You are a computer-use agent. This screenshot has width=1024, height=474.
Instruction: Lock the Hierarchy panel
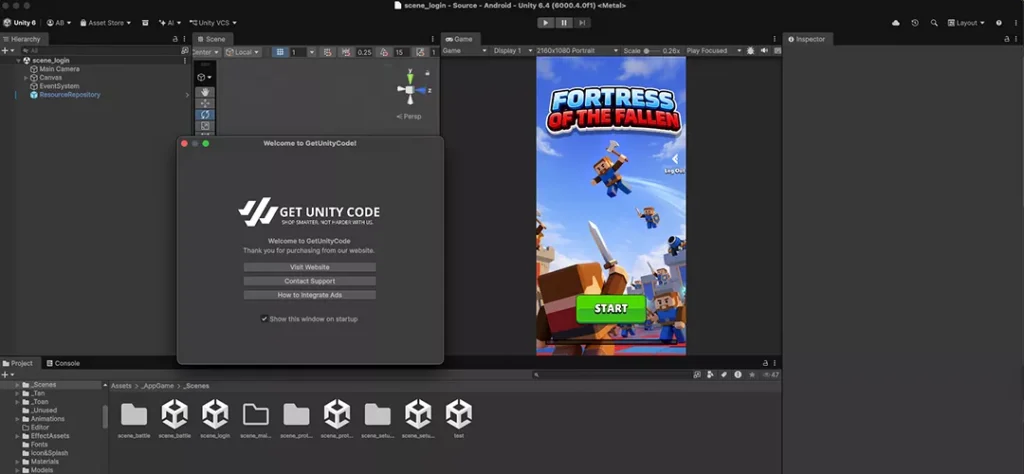point(174,39)
